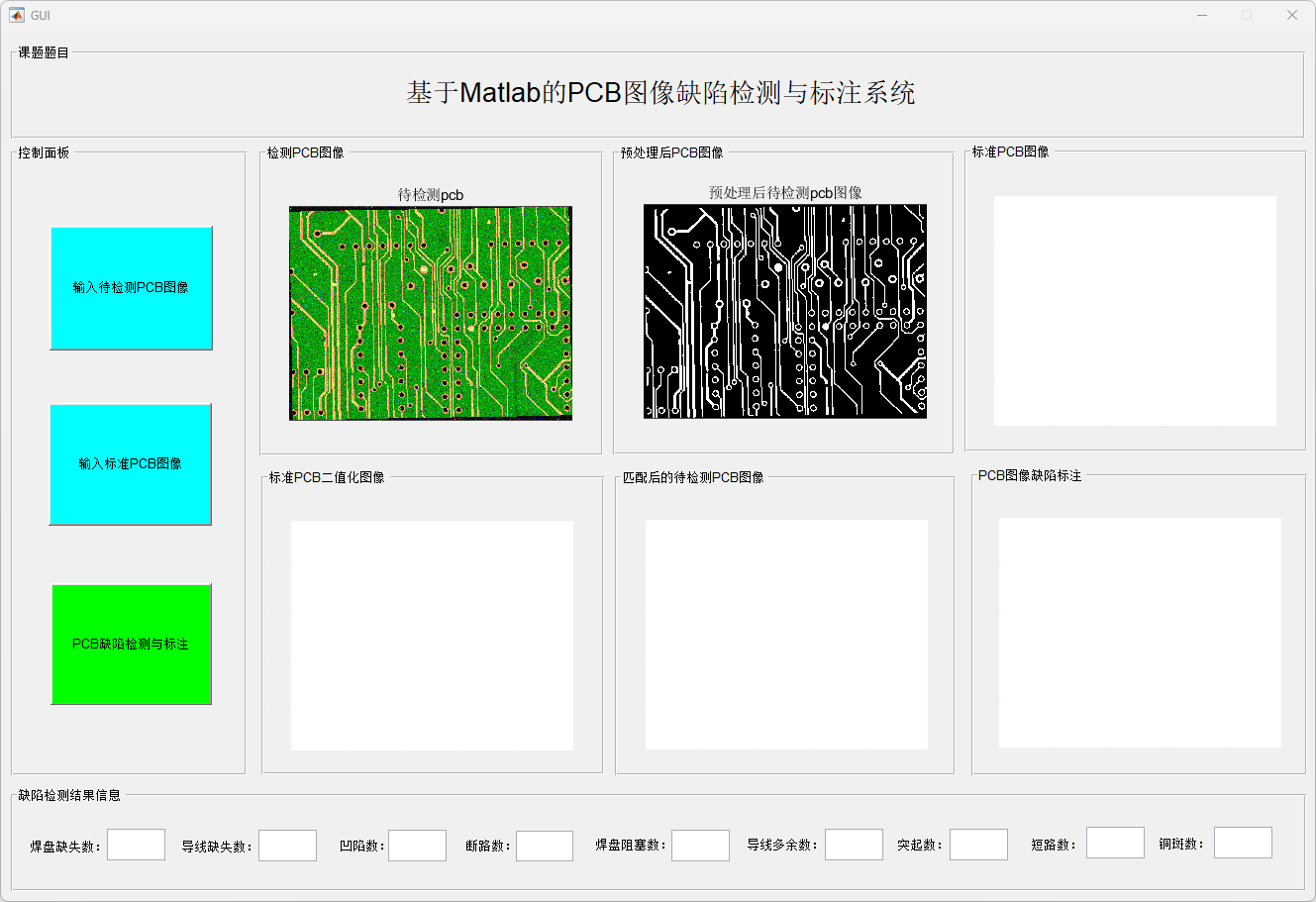Screen dimensions: 1316x902
Task: Click the 控制面板 panel label
Action: (44, 152)
